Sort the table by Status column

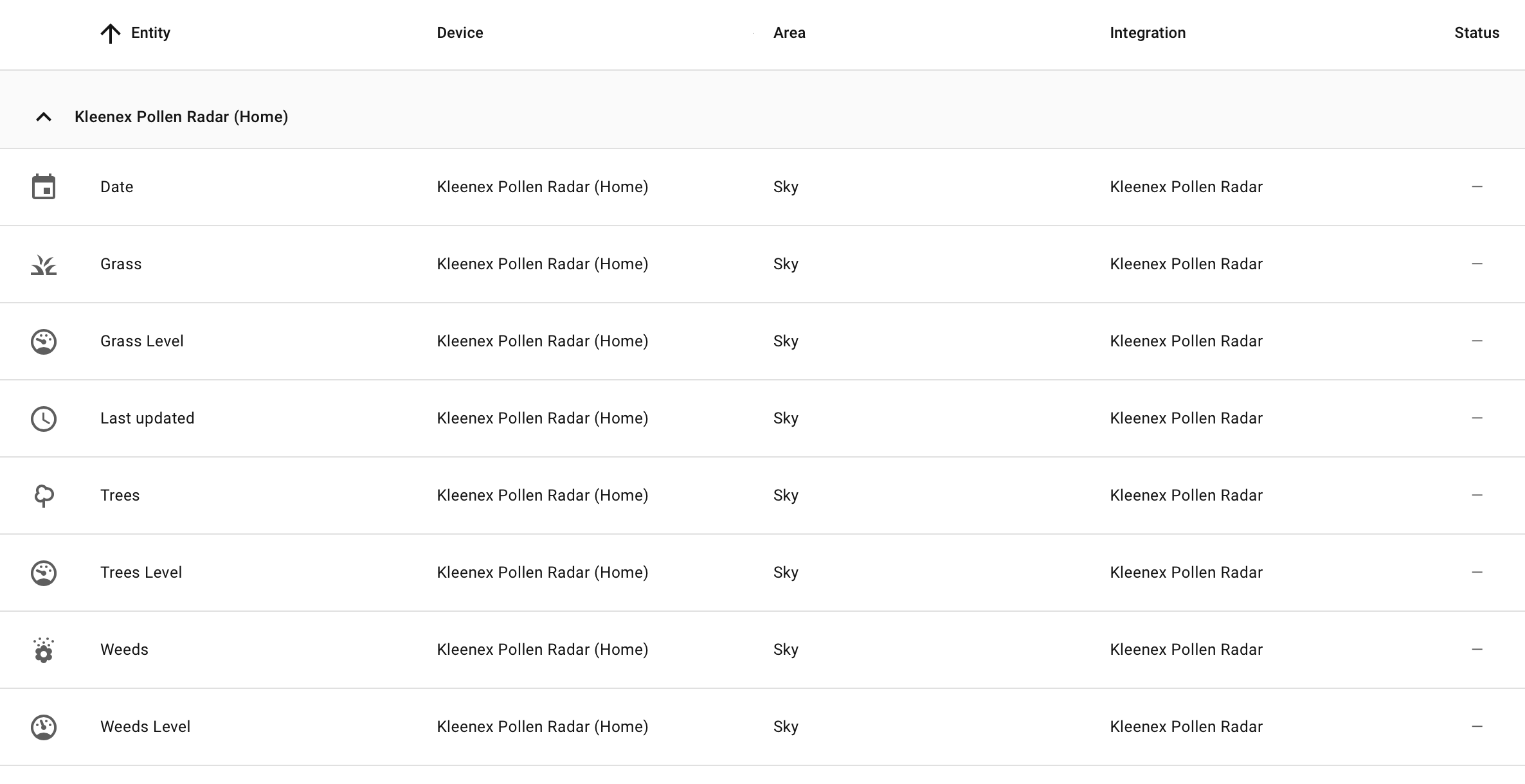(x=1477, y=33)
